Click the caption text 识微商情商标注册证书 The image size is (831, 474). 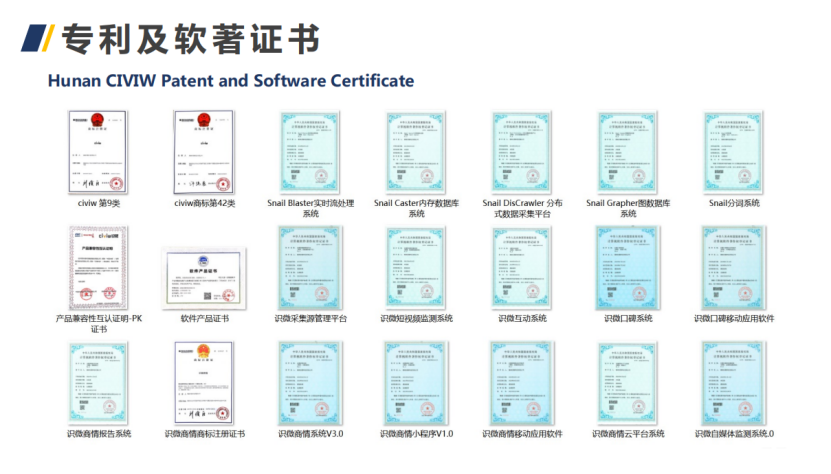click(205, 434)
